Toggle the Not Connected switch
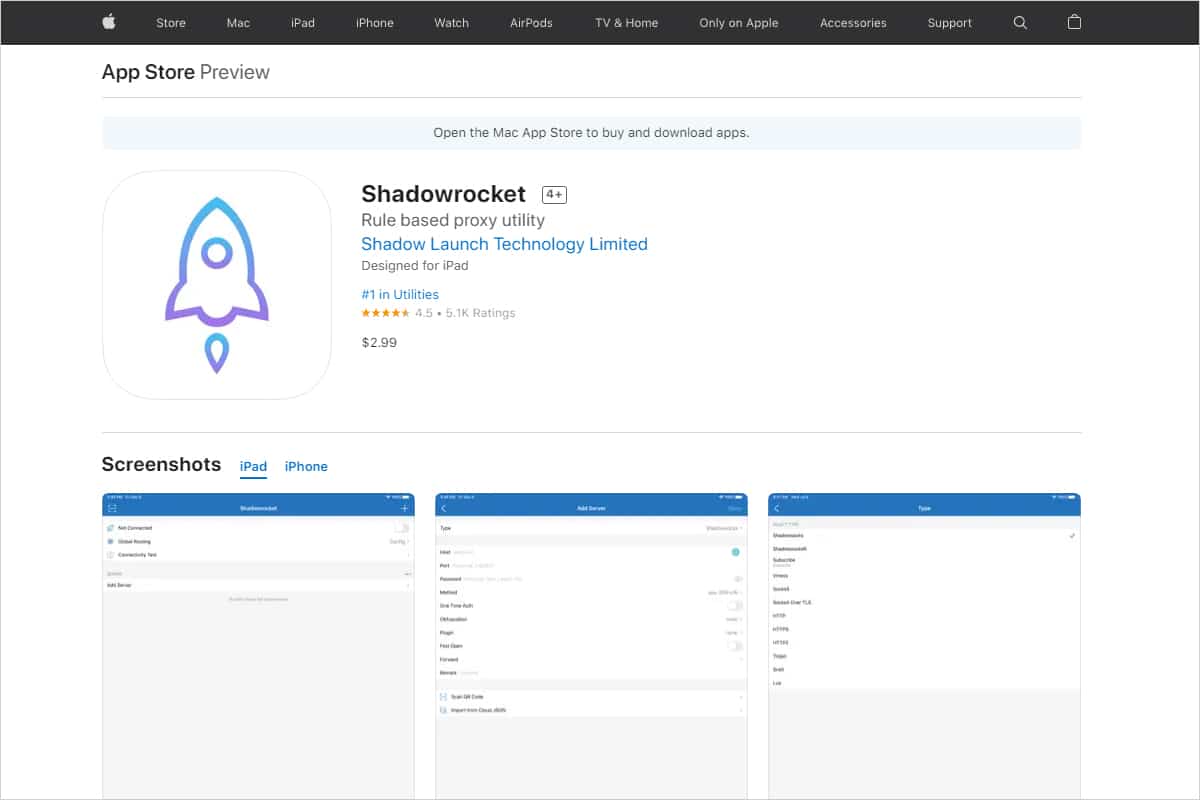Image resolution: width=1200 pixels, height=800 pixels. click(x=404, y=527)
